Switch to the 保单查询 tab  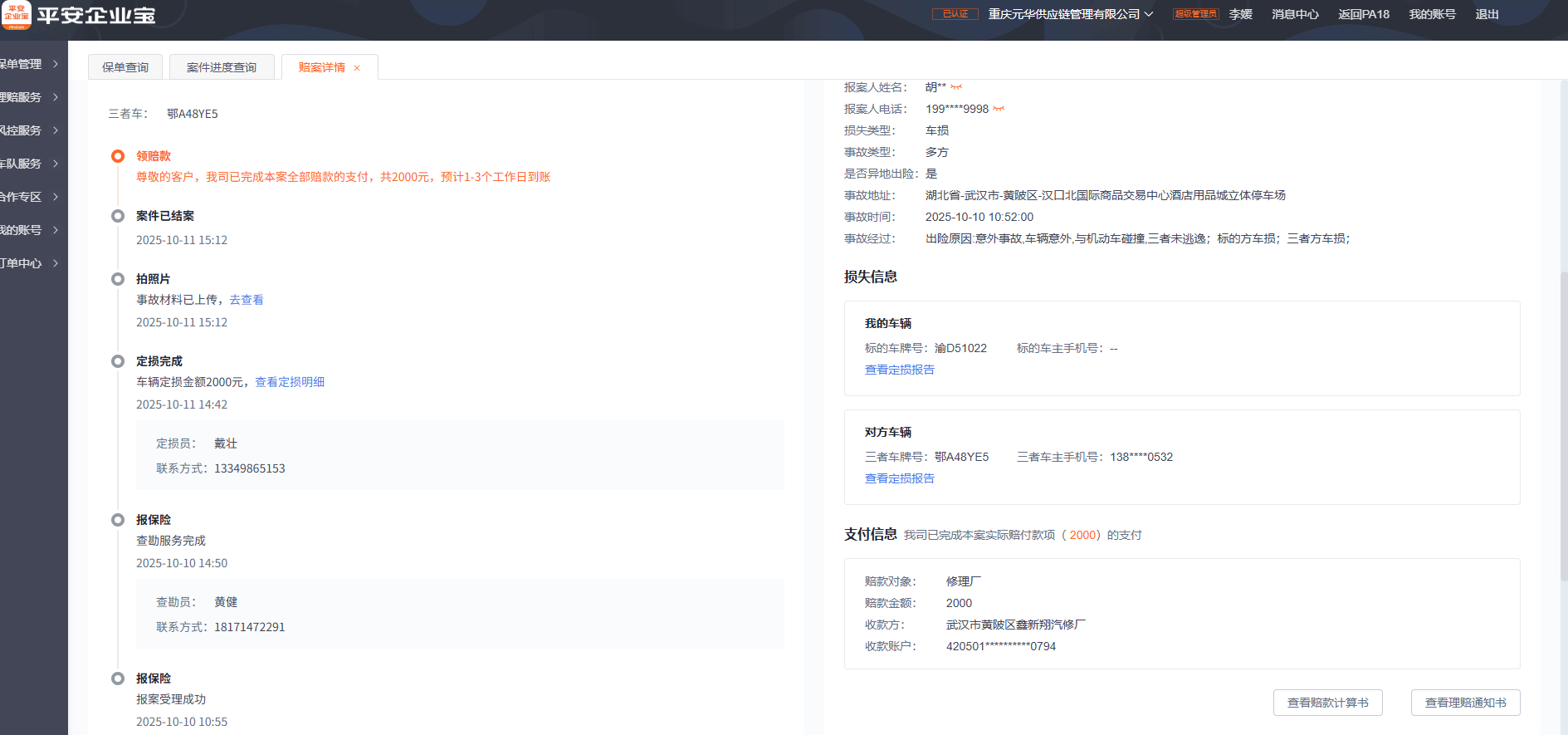125,67
